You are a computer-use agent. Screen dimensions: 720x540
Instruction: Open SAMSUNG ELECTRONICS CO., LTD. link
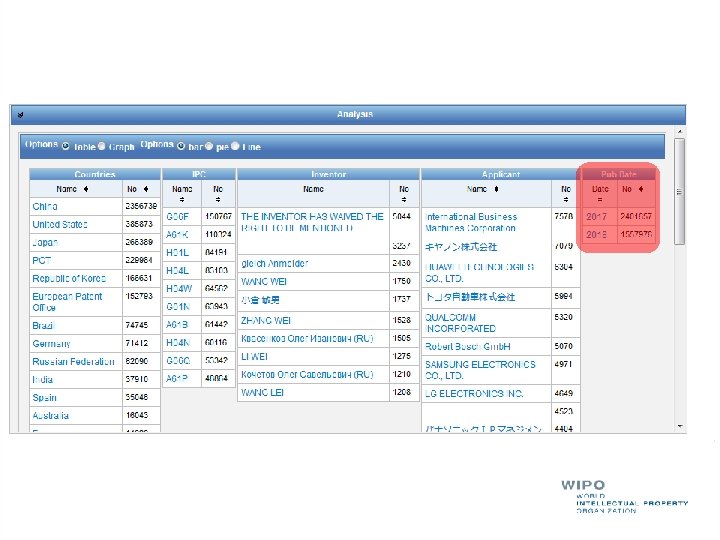click(x=480, y=370)
